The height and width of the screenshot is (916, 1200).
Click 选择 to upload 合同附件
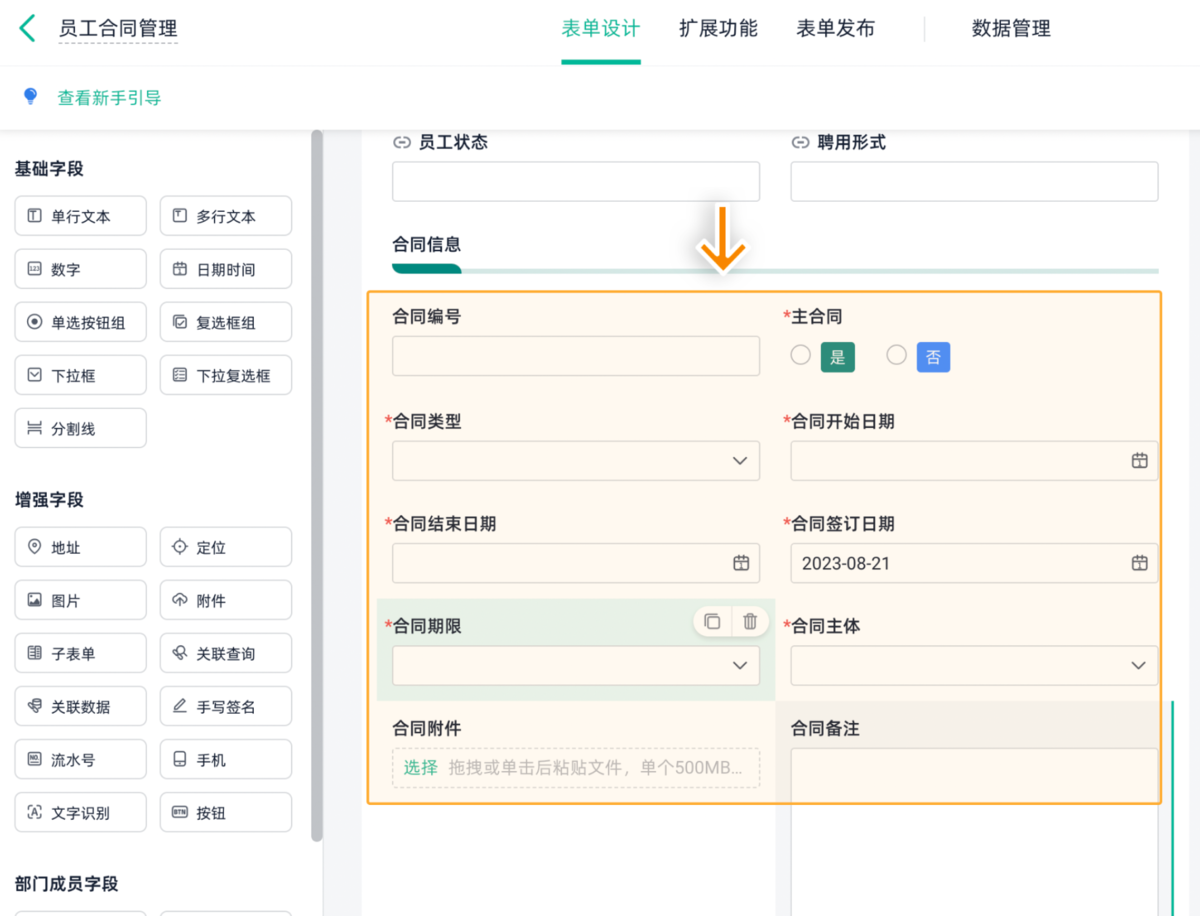pos(421,767)
